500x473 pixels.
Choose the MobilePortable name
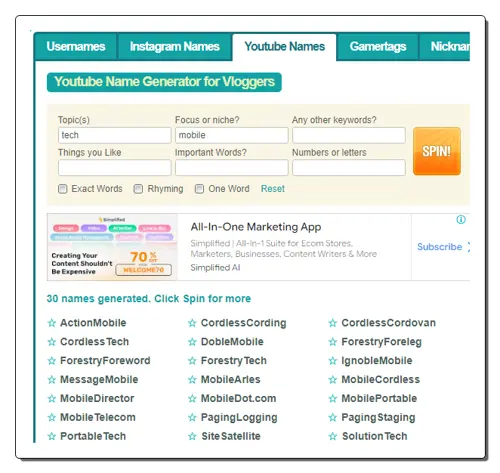(379, 399)
